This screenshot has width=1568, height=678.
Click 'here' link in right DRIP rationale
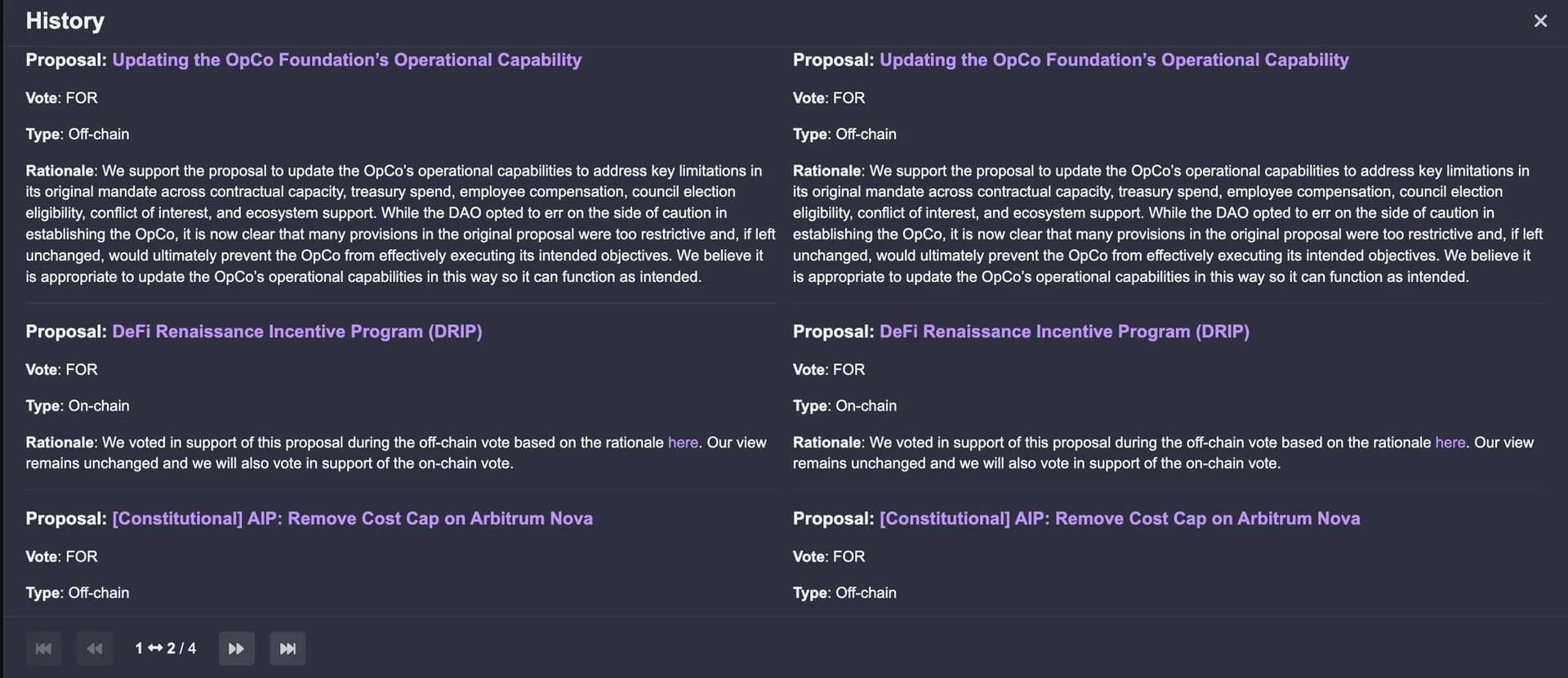pyautogui.click(x=1450, y=443)
